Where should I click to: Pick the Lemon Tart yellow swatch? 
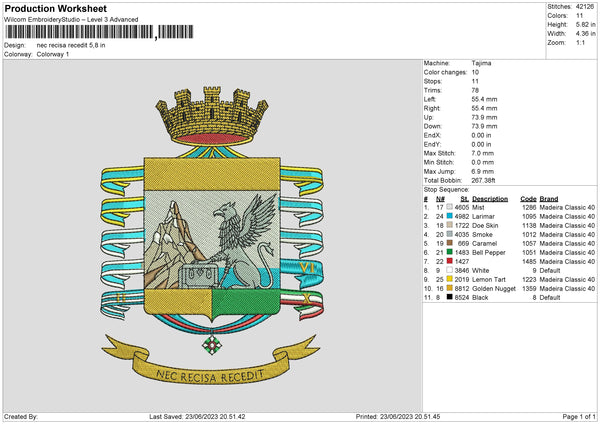[x=450, y=279]
